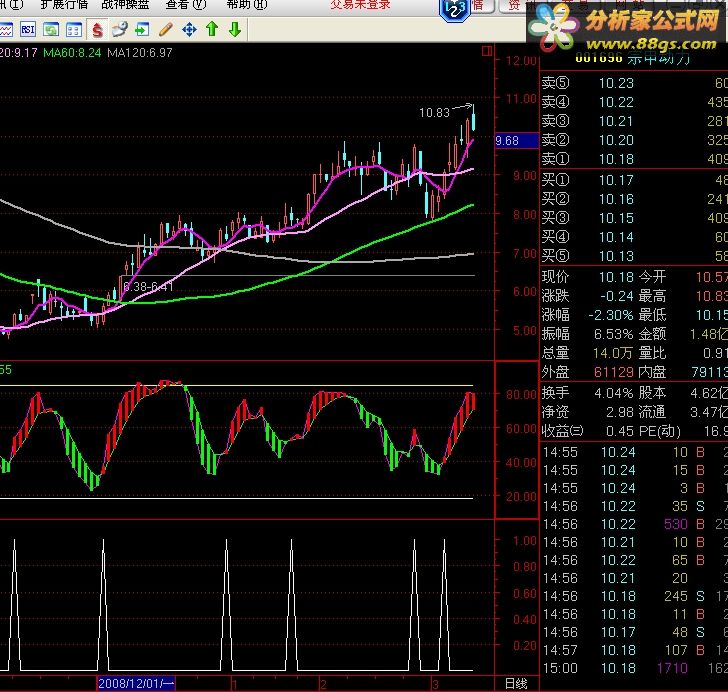
Task: Click the green down arrow icon
Action: [x=235, y=29]
